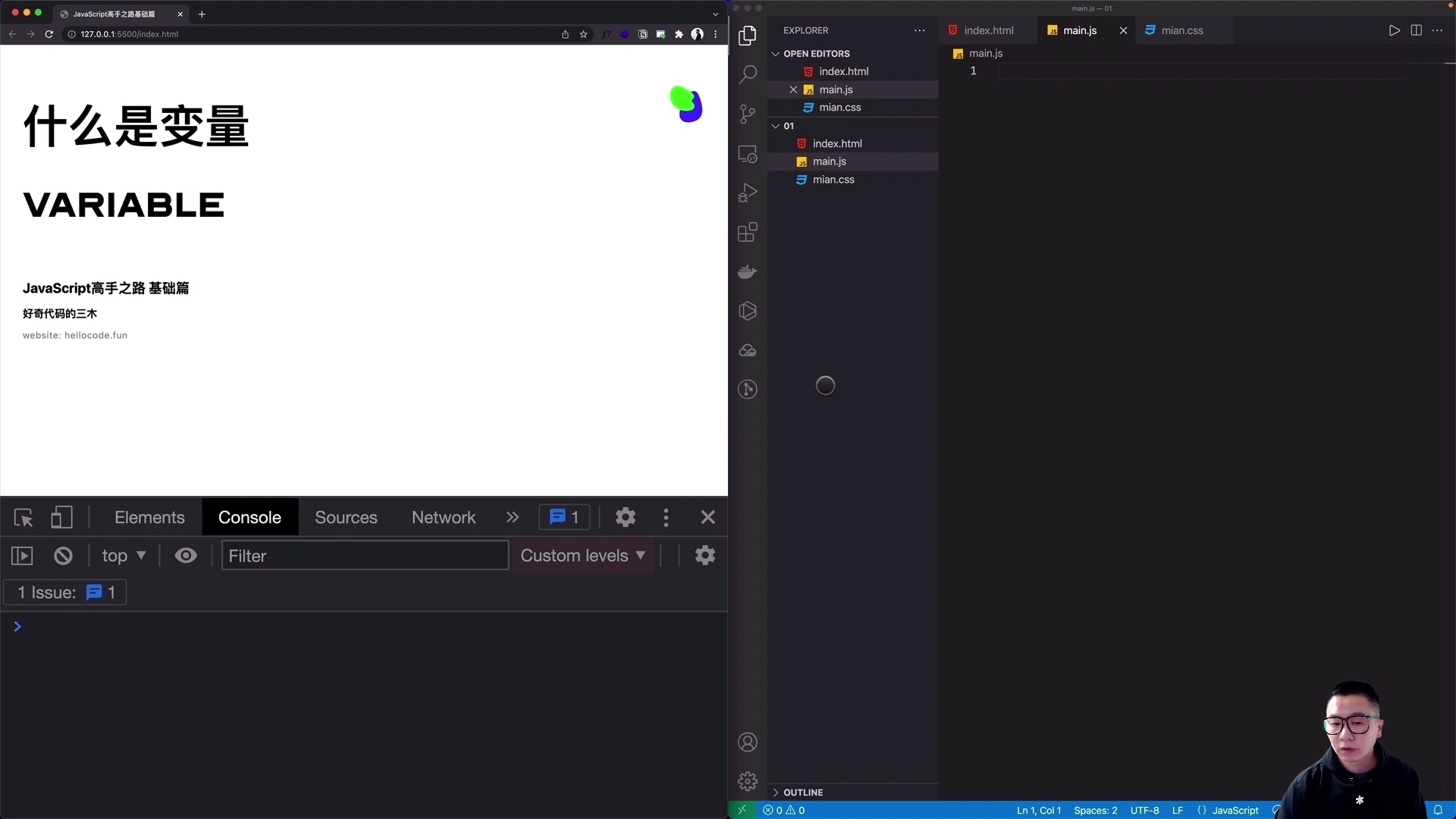Collapse the Open Editors section

coord(775,53)
